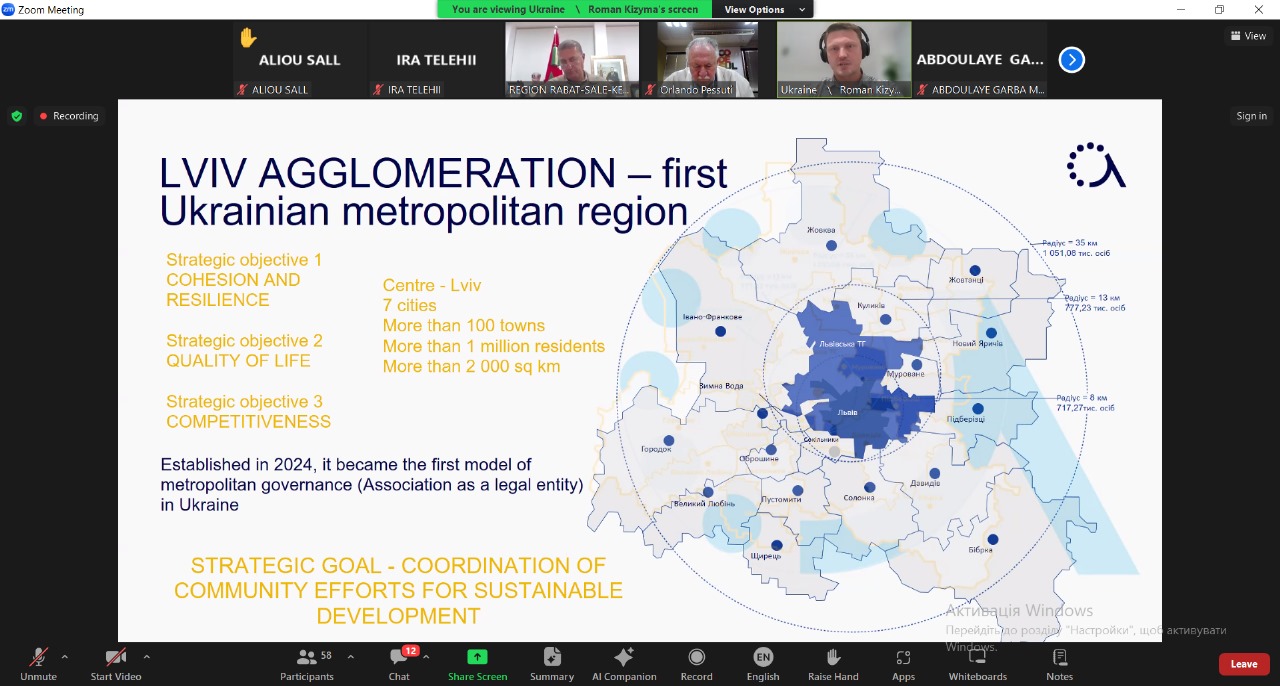Open Whiteboards from the toolbar
This screenshot has width=1280, height=686.
click(977, 664)
